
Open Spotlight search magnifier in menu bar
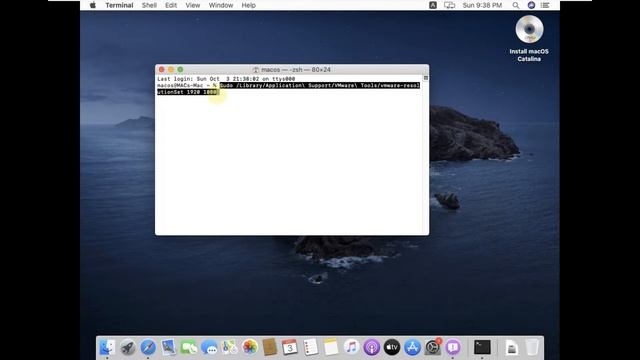coord(516,5)
